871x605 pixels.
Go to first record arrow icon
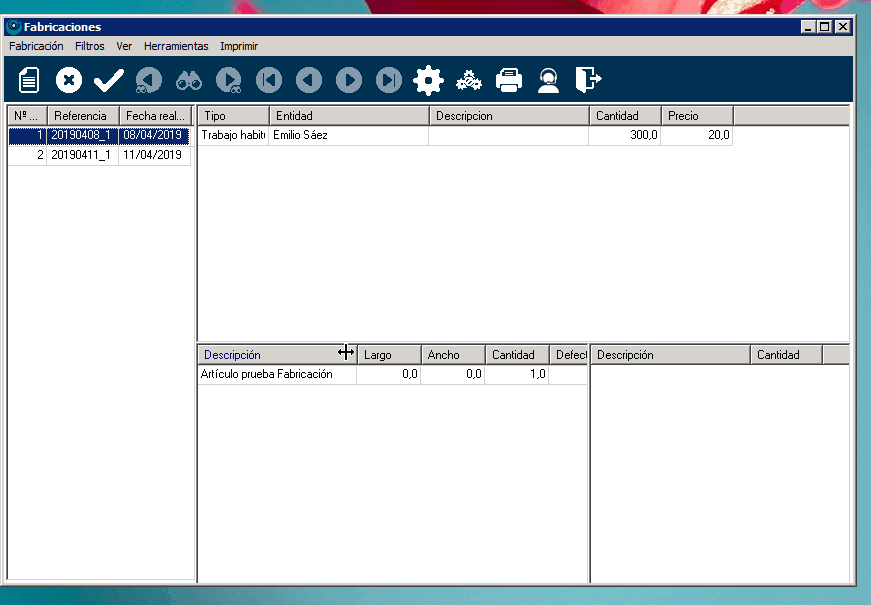pyautogui.click(x=269, y=80)
